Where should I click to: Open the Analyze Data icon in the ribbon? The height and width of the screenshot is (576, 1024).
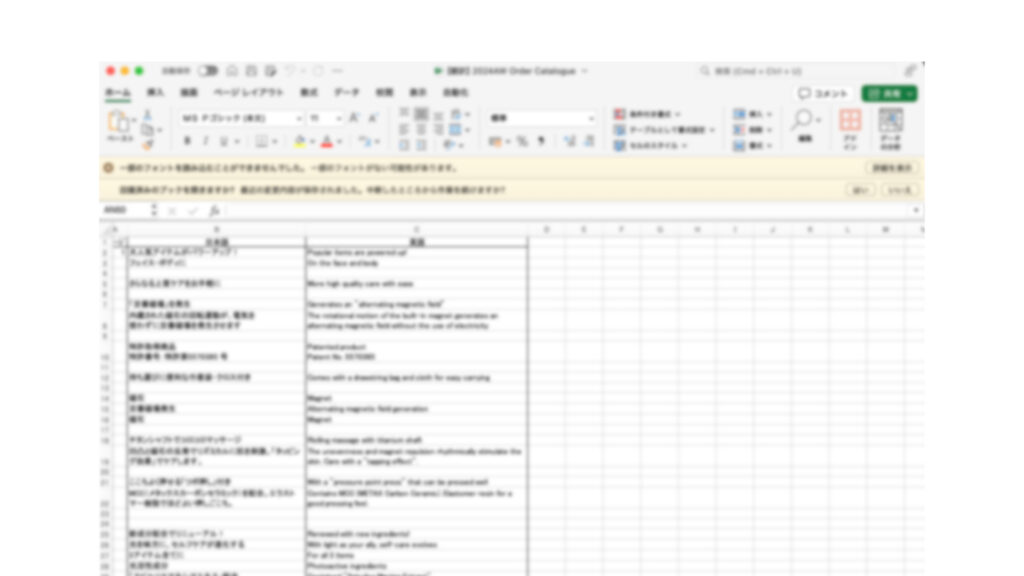(891, 129)
